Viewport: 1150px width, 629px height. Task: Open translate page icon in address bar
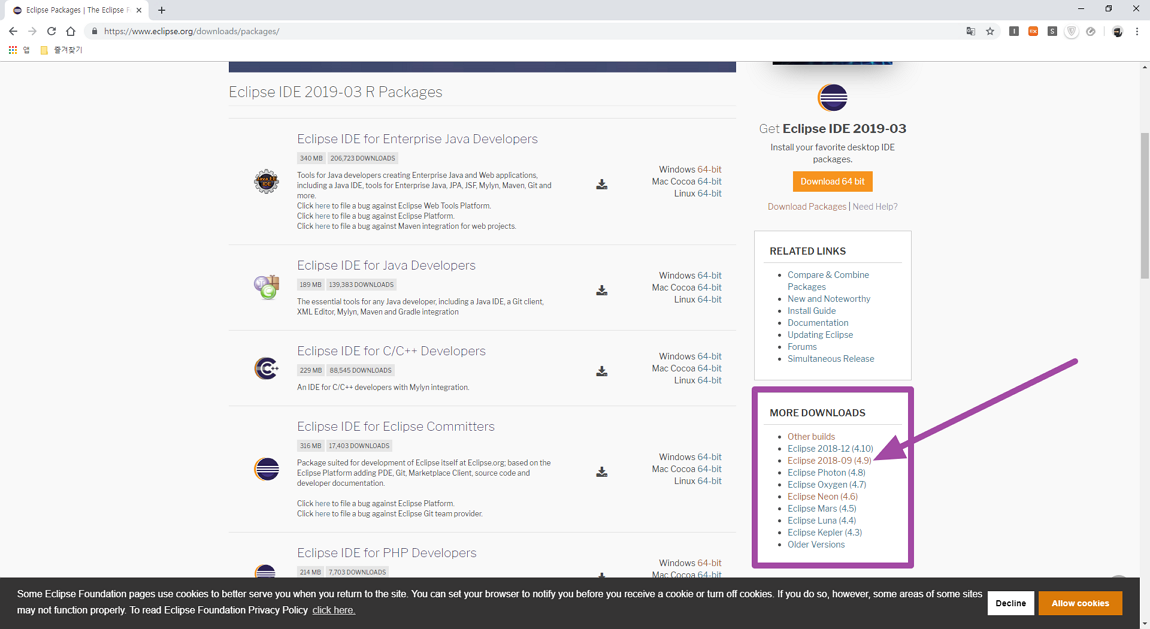click(970, 32)
